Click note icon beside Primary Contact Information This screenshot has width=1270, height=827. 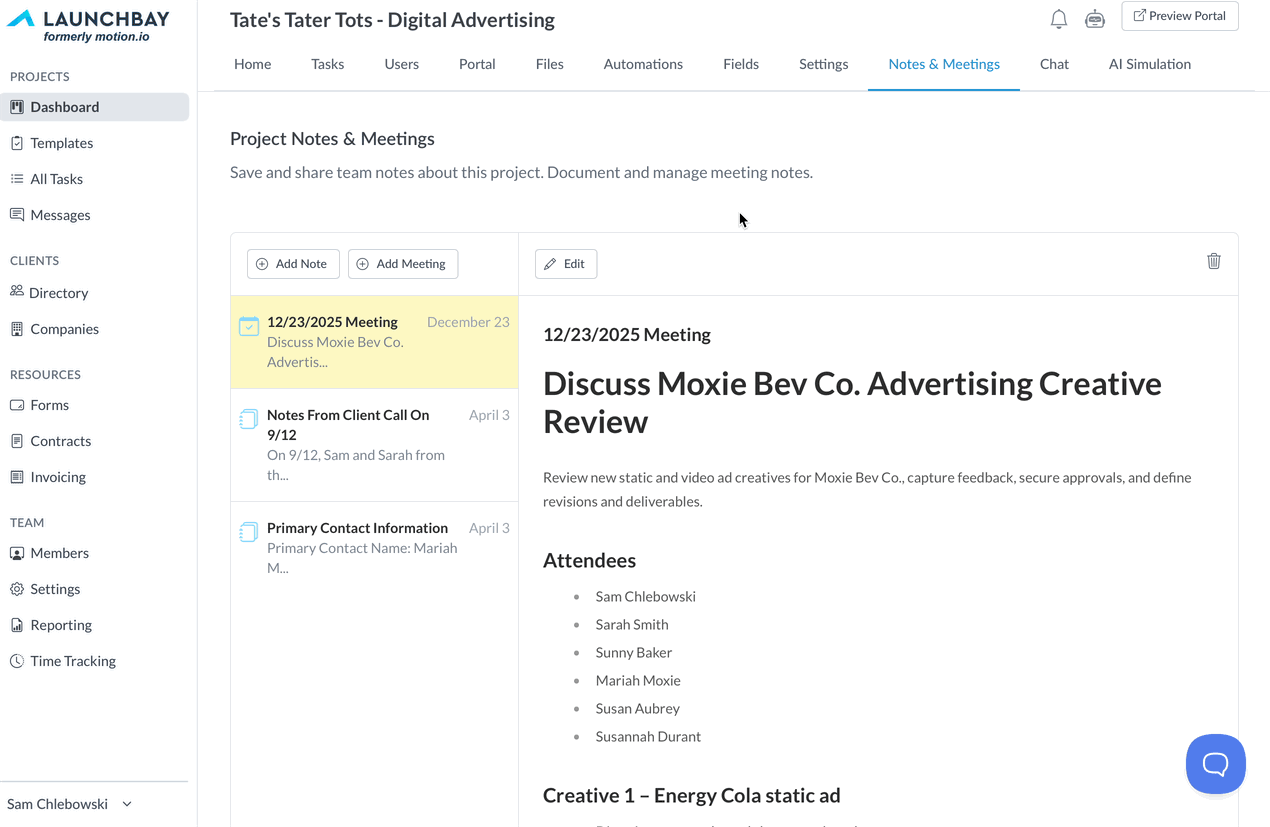[x=249, y=532]
